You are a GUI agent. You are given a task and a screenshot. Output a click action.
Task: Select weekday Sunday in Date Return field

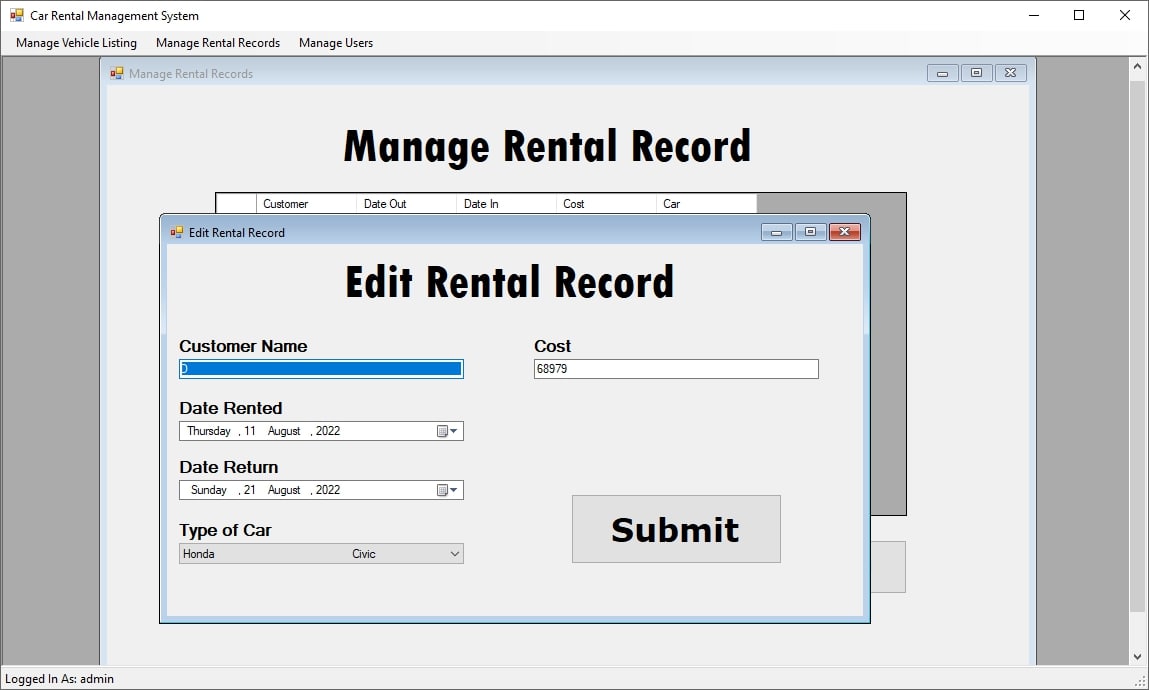[x=209, y=490]
